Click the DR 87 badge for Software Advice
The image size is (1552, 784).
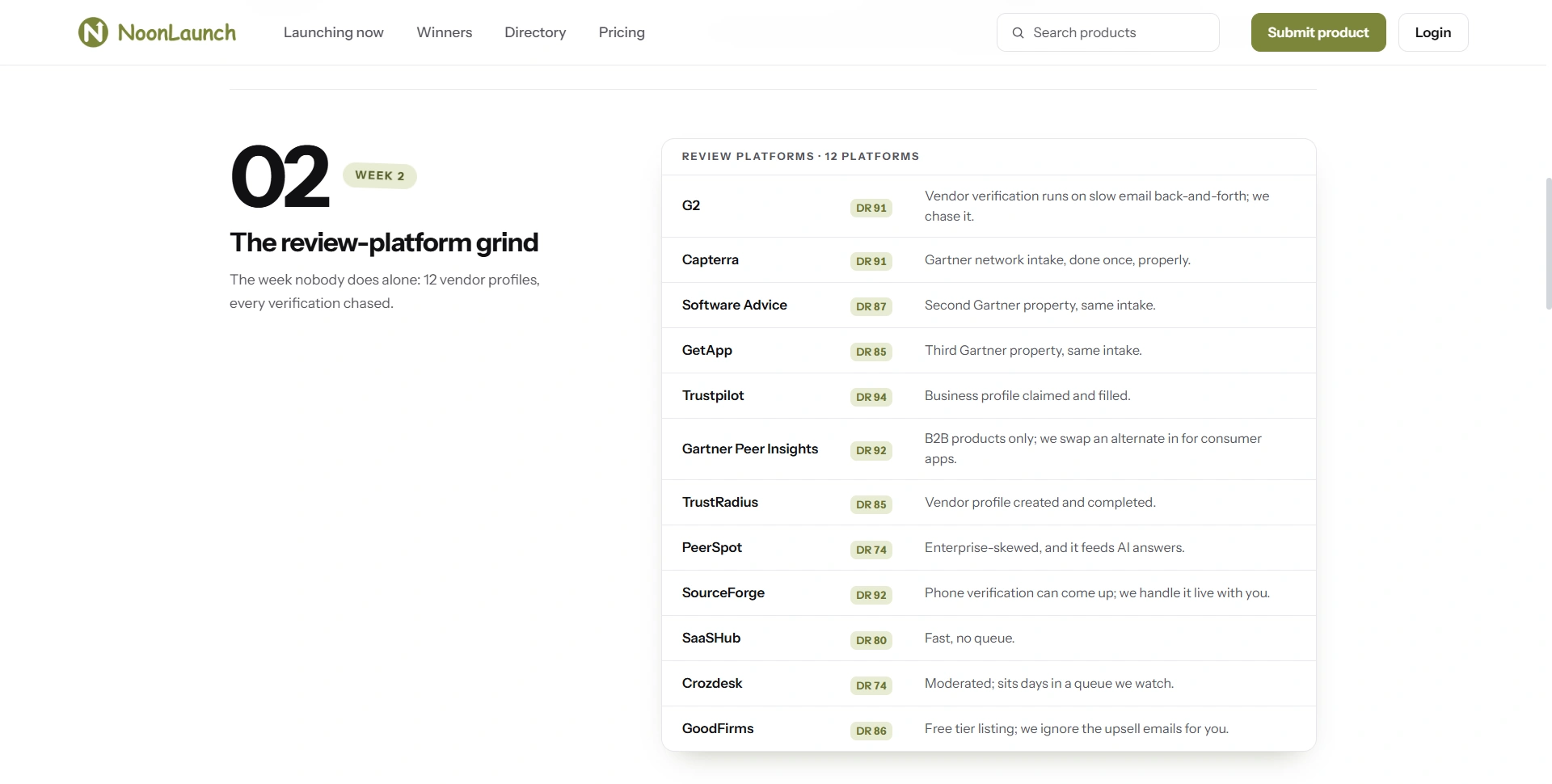click(871, 306)
